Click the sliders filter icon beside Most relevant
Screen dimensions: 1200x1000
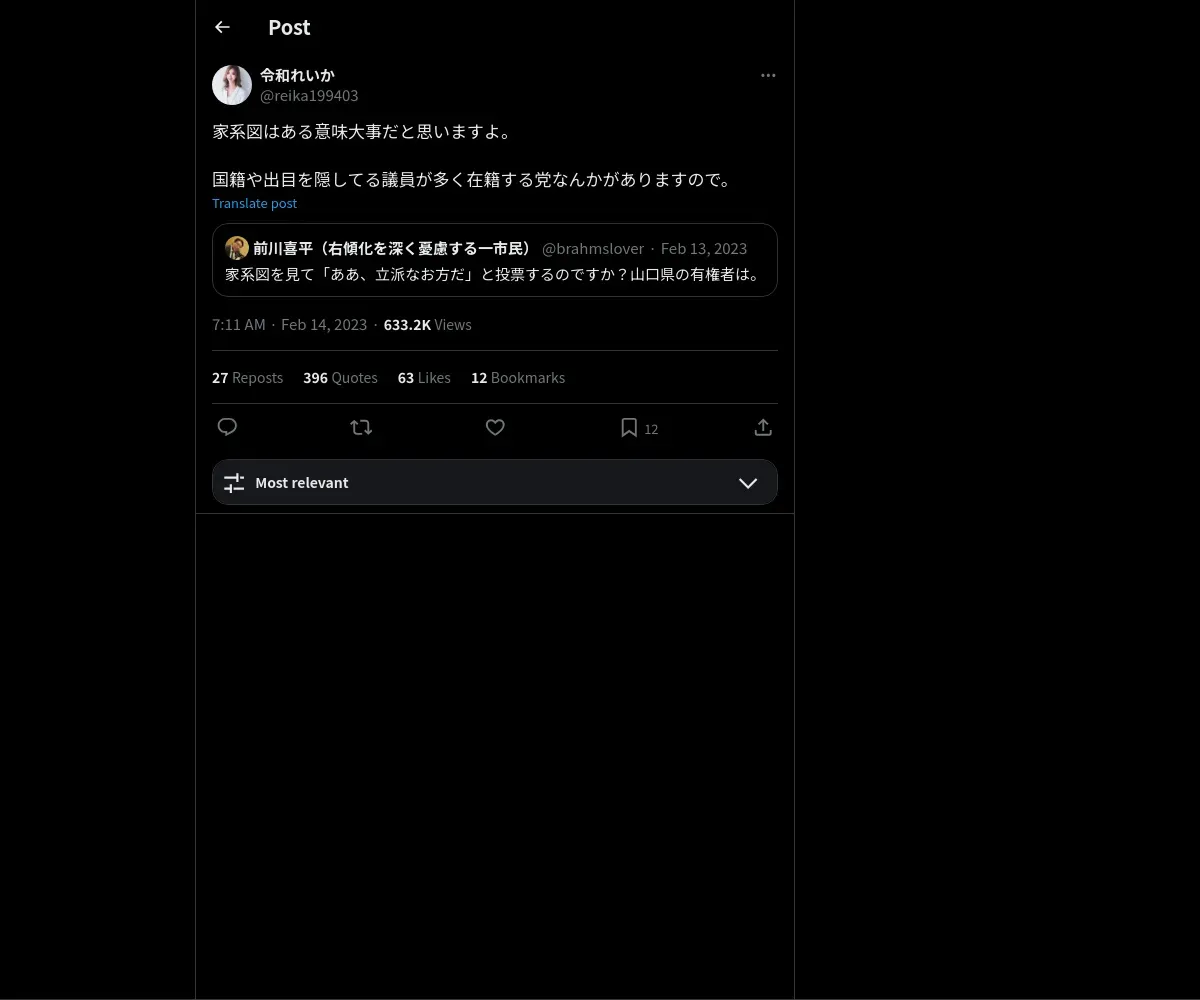(234, 483)
